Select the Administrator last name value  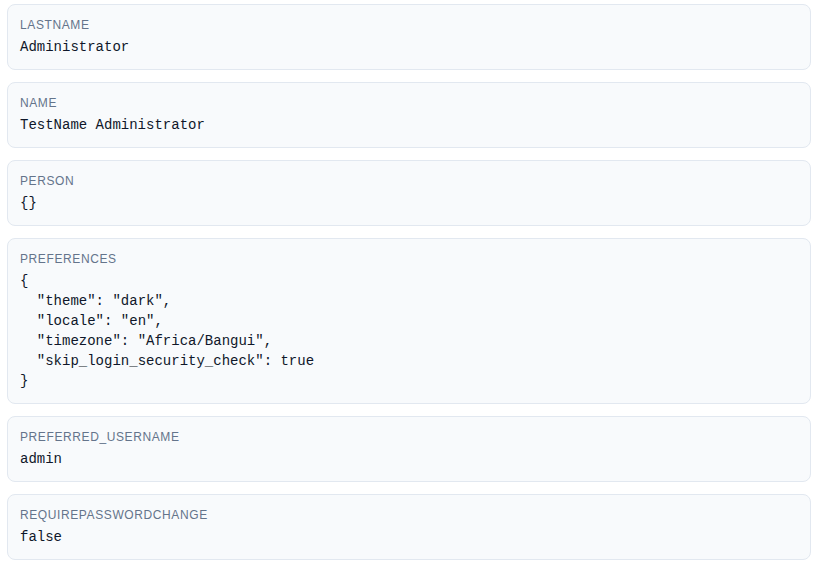click(74, 47)
